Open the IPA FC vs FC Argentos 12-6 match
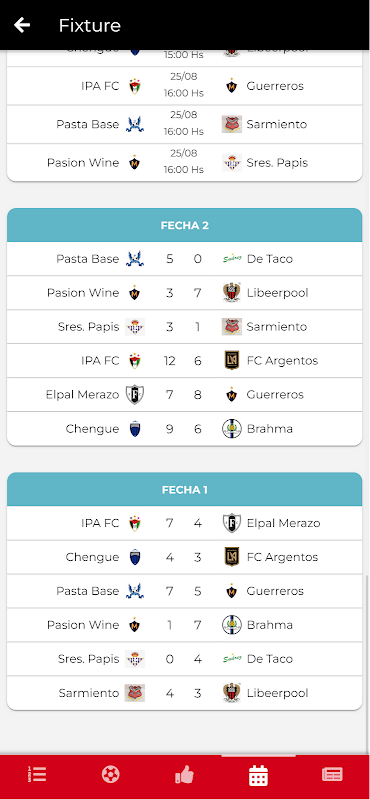370x800 pixels. click(x=185, y=361)
